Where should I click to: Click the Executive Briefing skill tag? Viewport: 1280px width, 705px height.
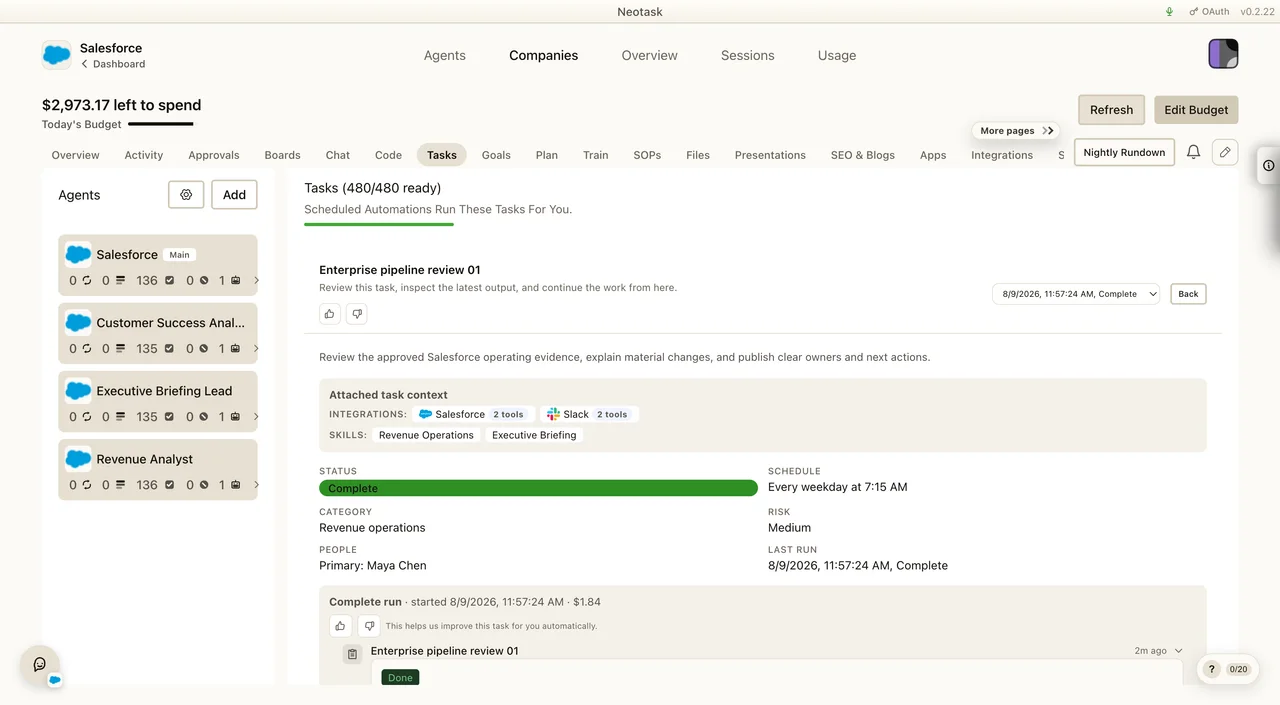coord(534,435)
